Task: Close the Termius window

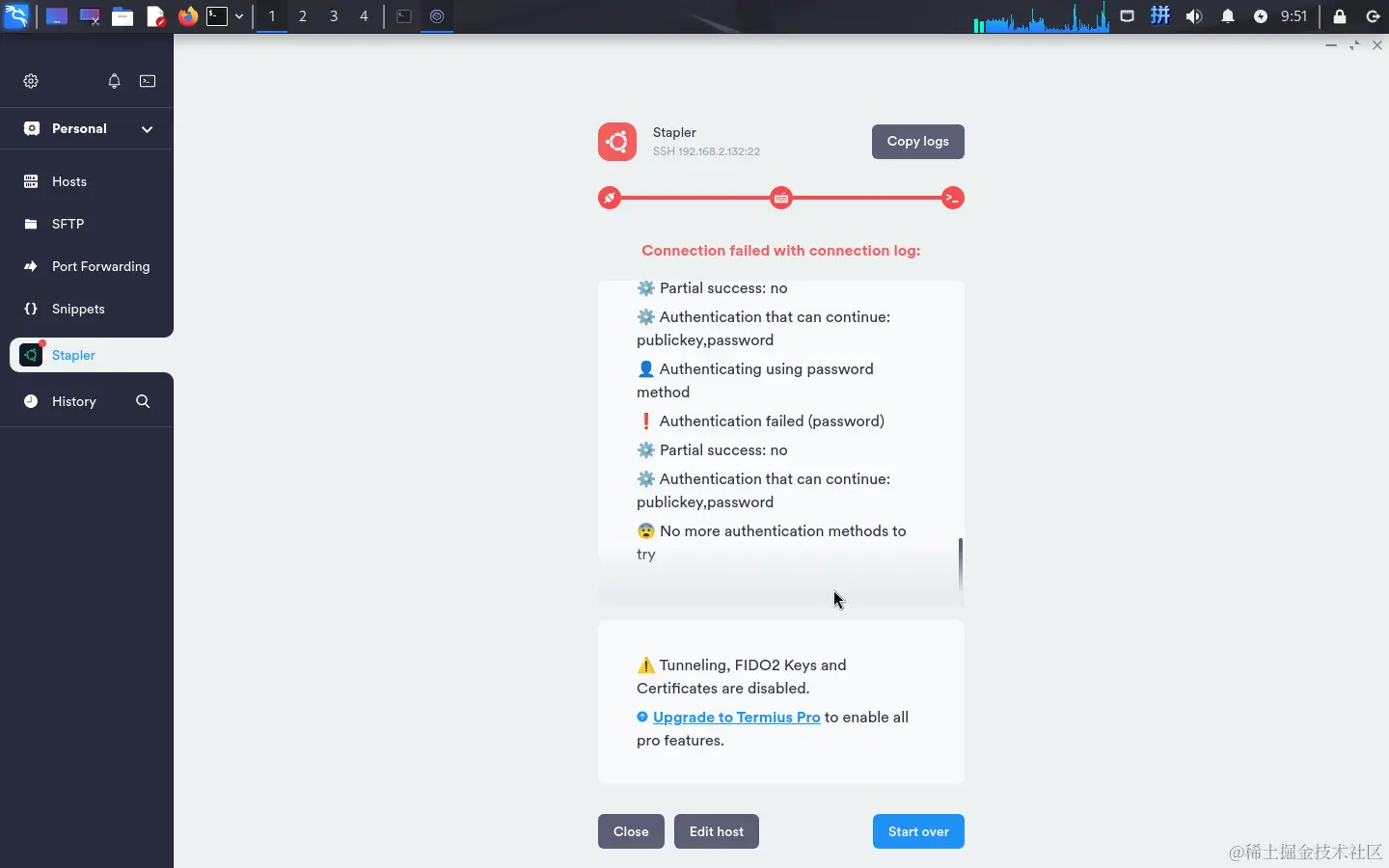Action: pyautogui.click(x=1377, y=45)
